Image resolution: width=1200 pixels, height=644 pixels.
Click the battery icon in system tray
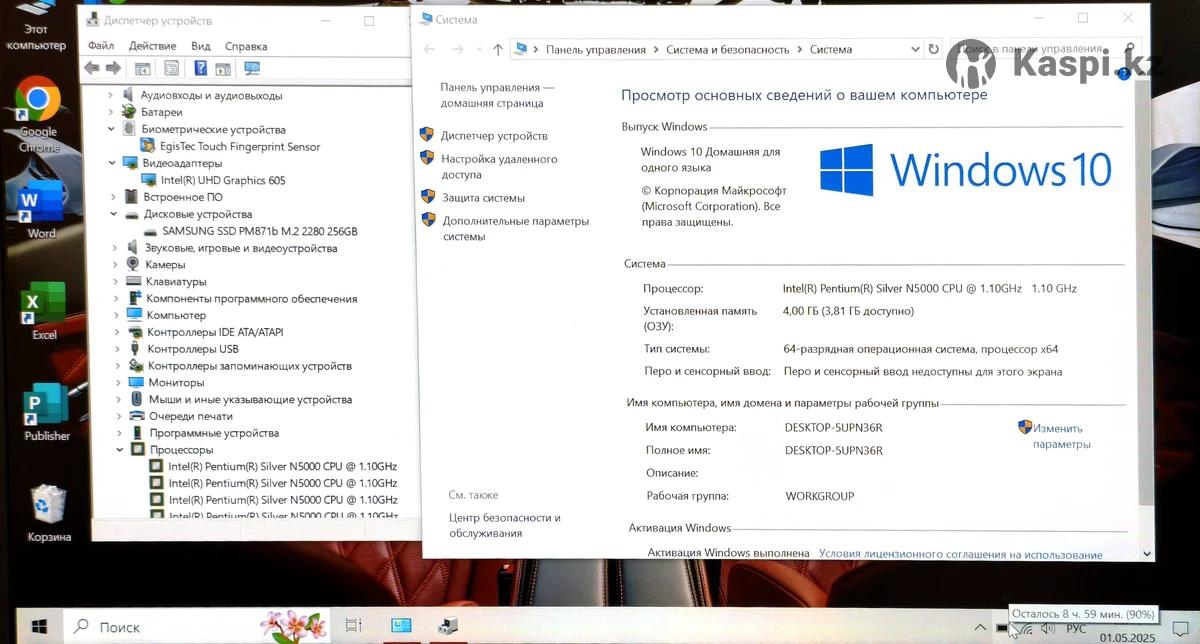(1002, 628)
